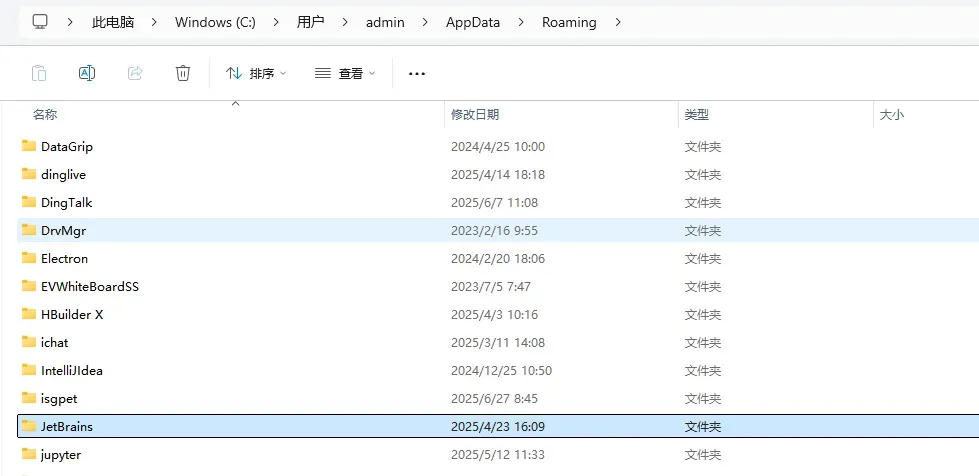Select the DrvMgr folder icon
This screenshot has width=979, height=476.
pos(29,230)
